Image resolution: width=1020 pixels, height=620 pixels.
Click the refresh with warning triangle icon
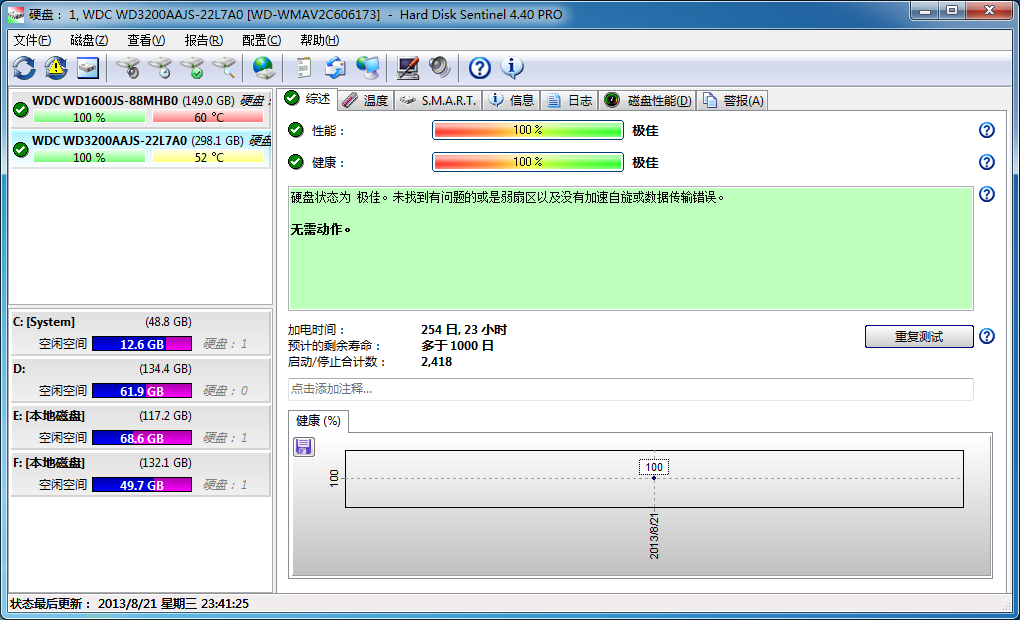[56, 68]
